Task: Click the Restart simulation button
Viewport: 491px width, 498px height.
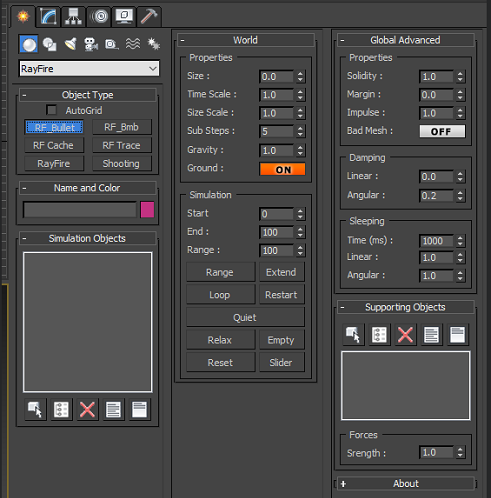Action: tap(281, 295)
